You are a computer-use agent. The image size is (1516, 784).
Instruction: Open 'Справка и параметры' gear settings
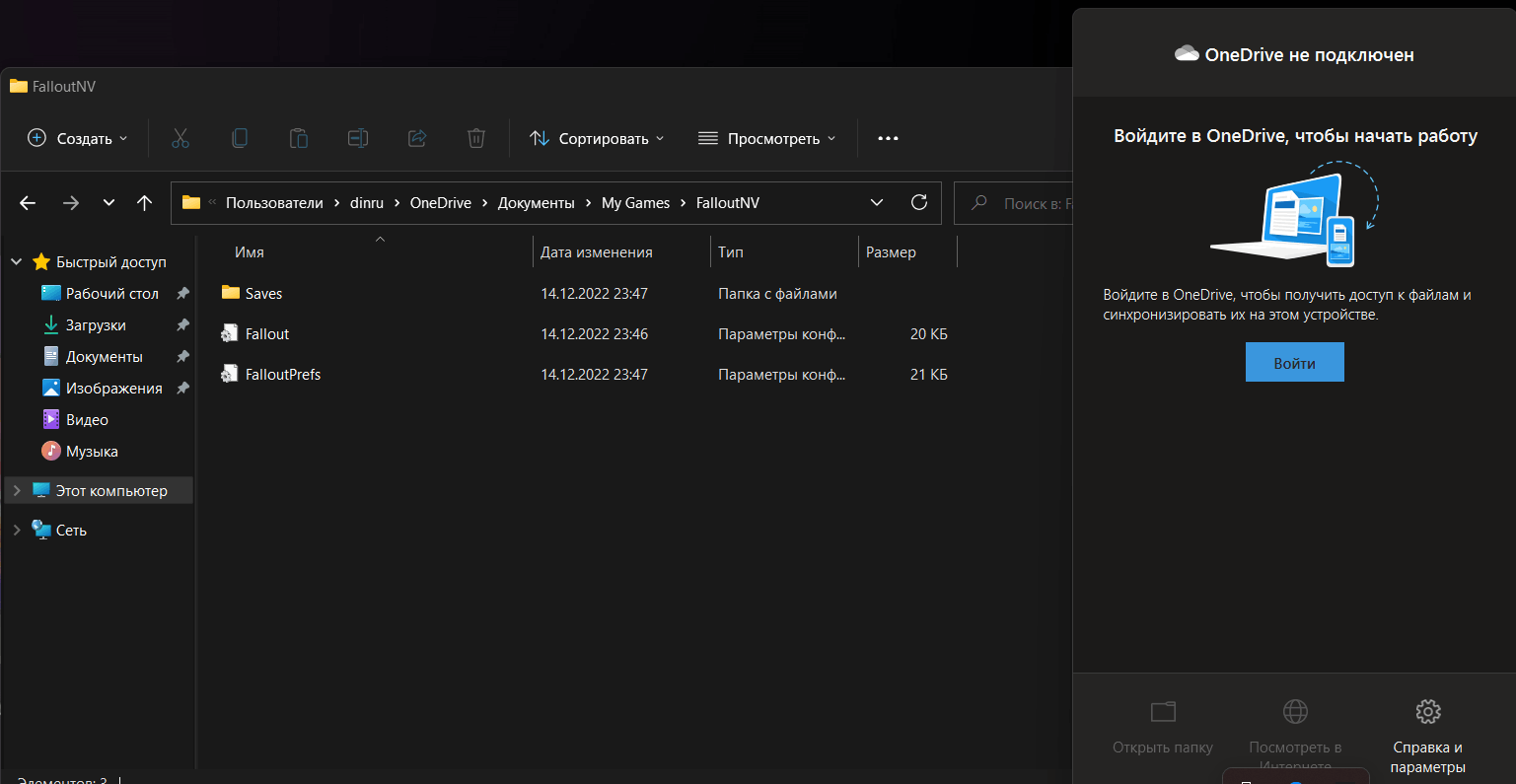(1428, 711)
